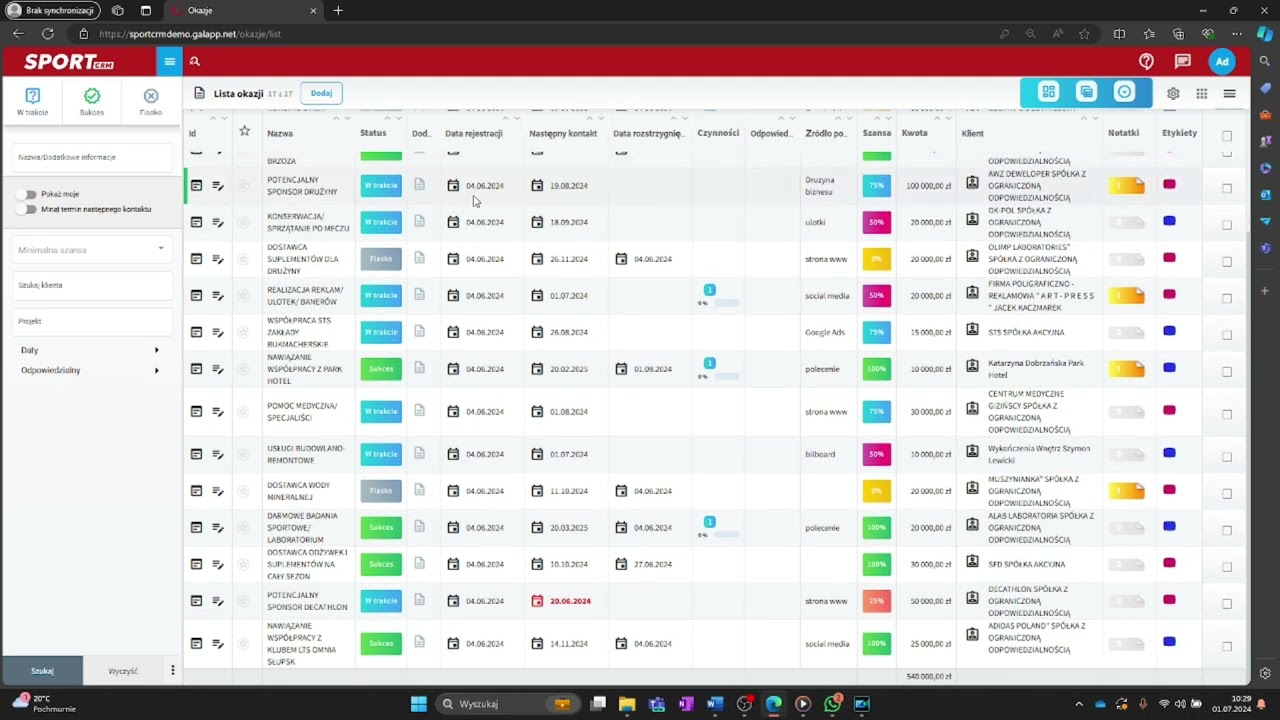Tick checkbox for POTENCJALNY SPONSOR DRUŻYNY row

pos(1227,188)
